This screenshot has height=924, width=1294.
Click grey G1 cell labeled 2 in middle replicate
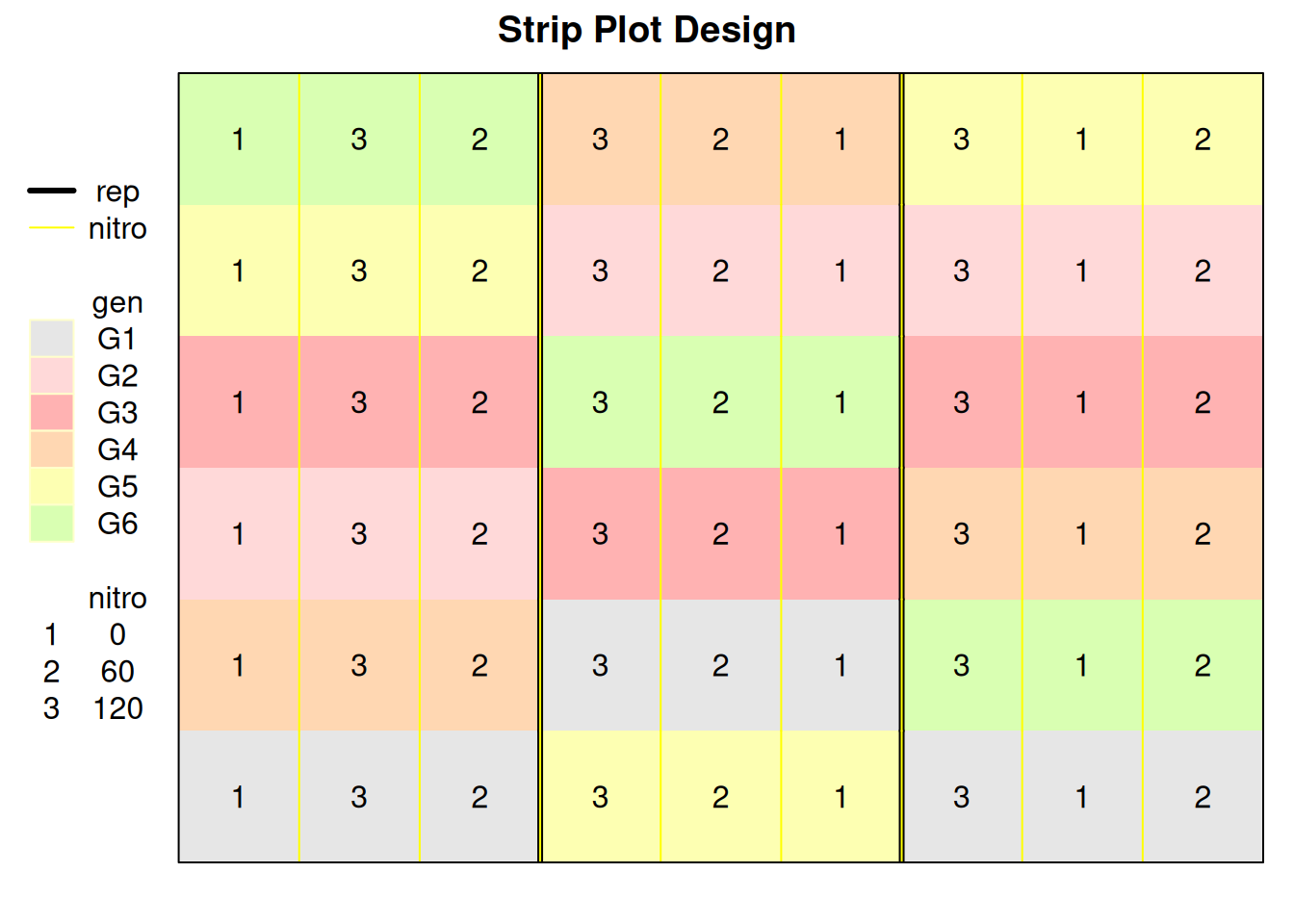tap(720, 665)
